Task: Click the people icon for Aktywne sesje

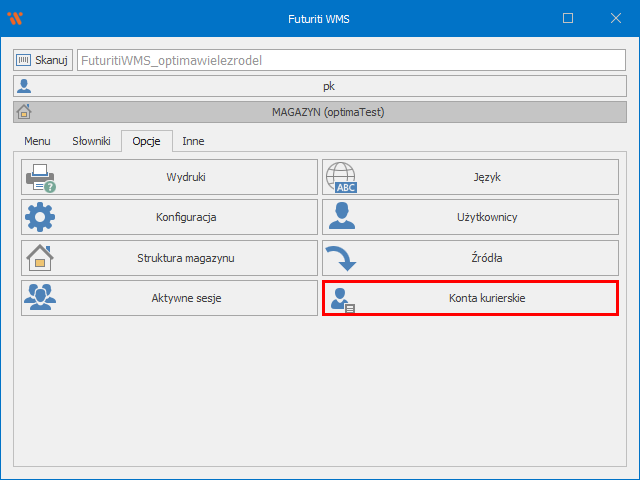Action: 41,298
